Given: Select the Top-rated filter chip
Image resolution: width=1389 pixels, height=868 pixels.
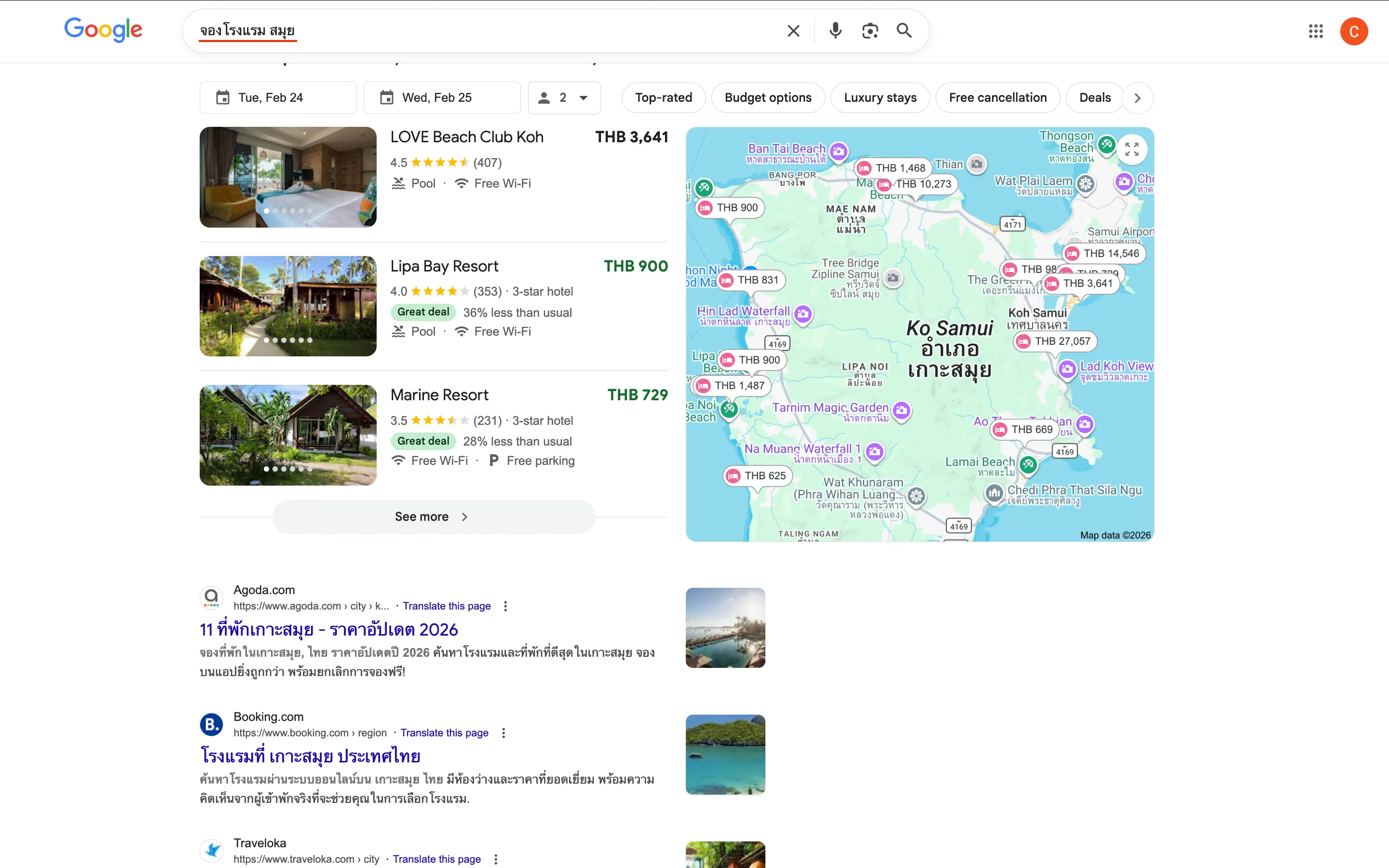Looking at the screenshot, I should (664, 97).
